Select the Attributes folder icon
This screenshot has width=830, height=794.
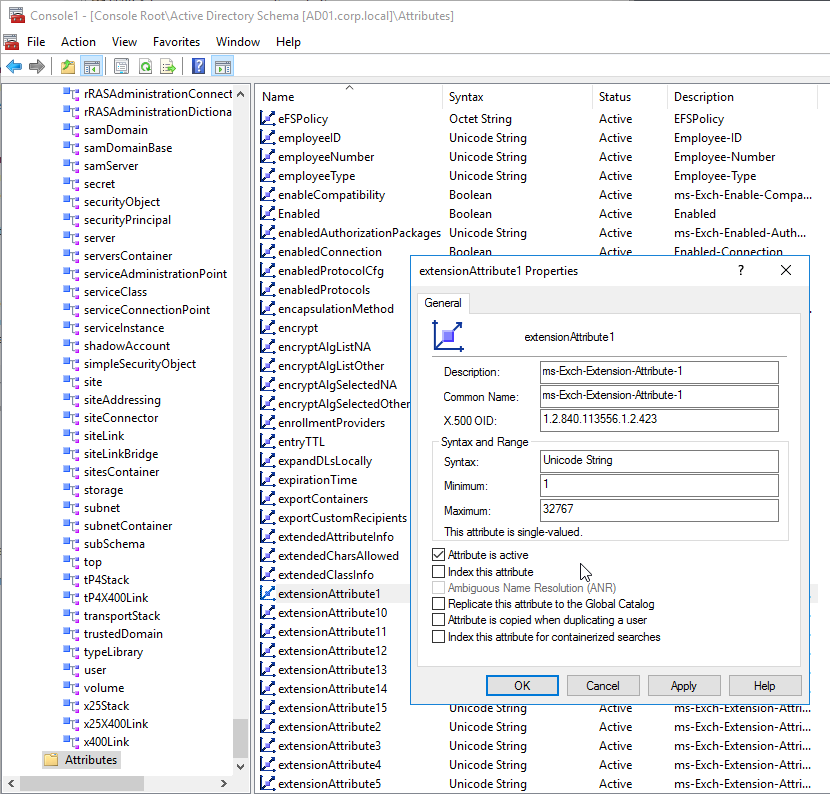pyautogui.click(x=51, y=760)
